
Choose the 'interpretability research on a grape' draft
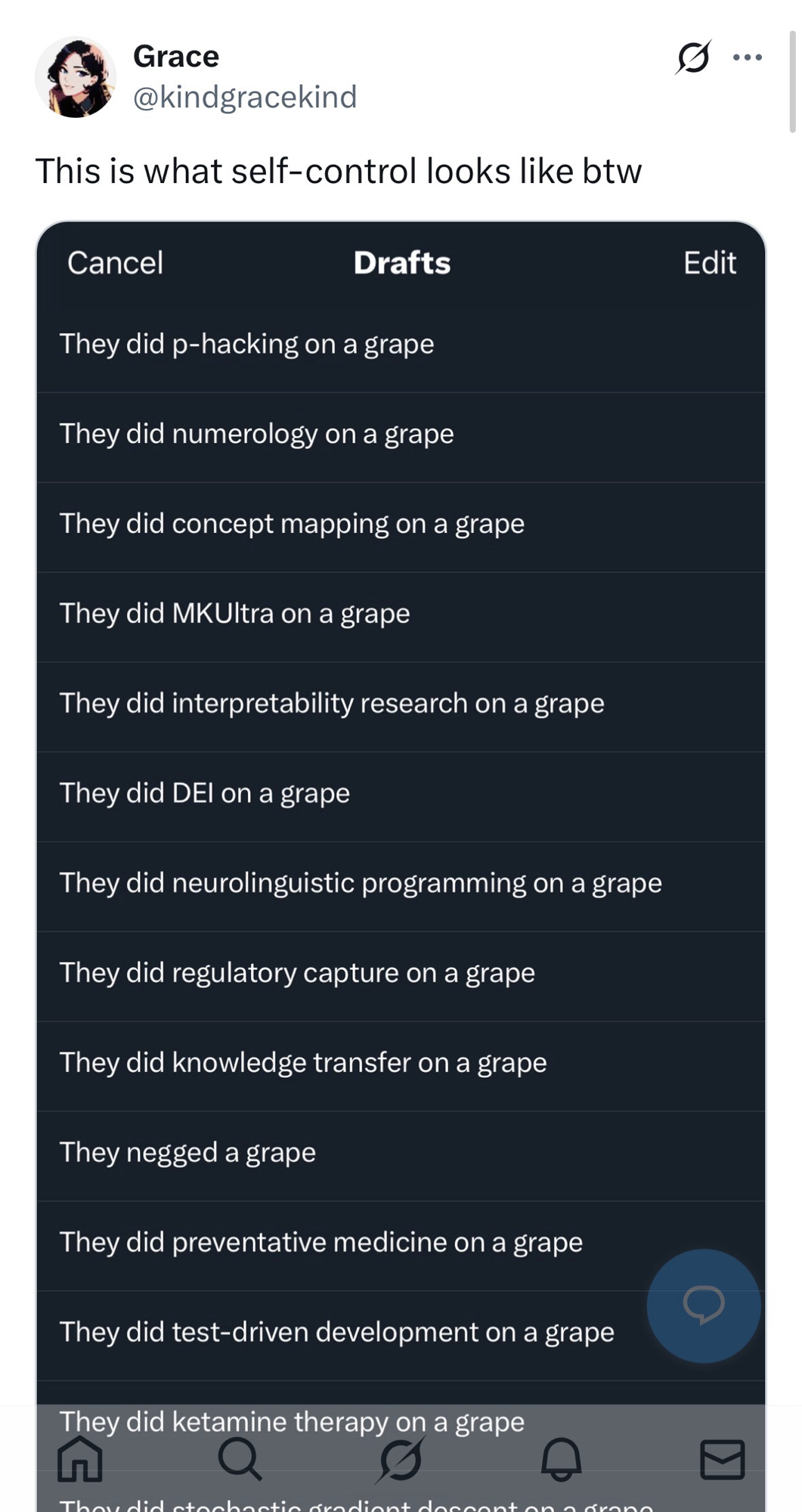tap(332, 704)
